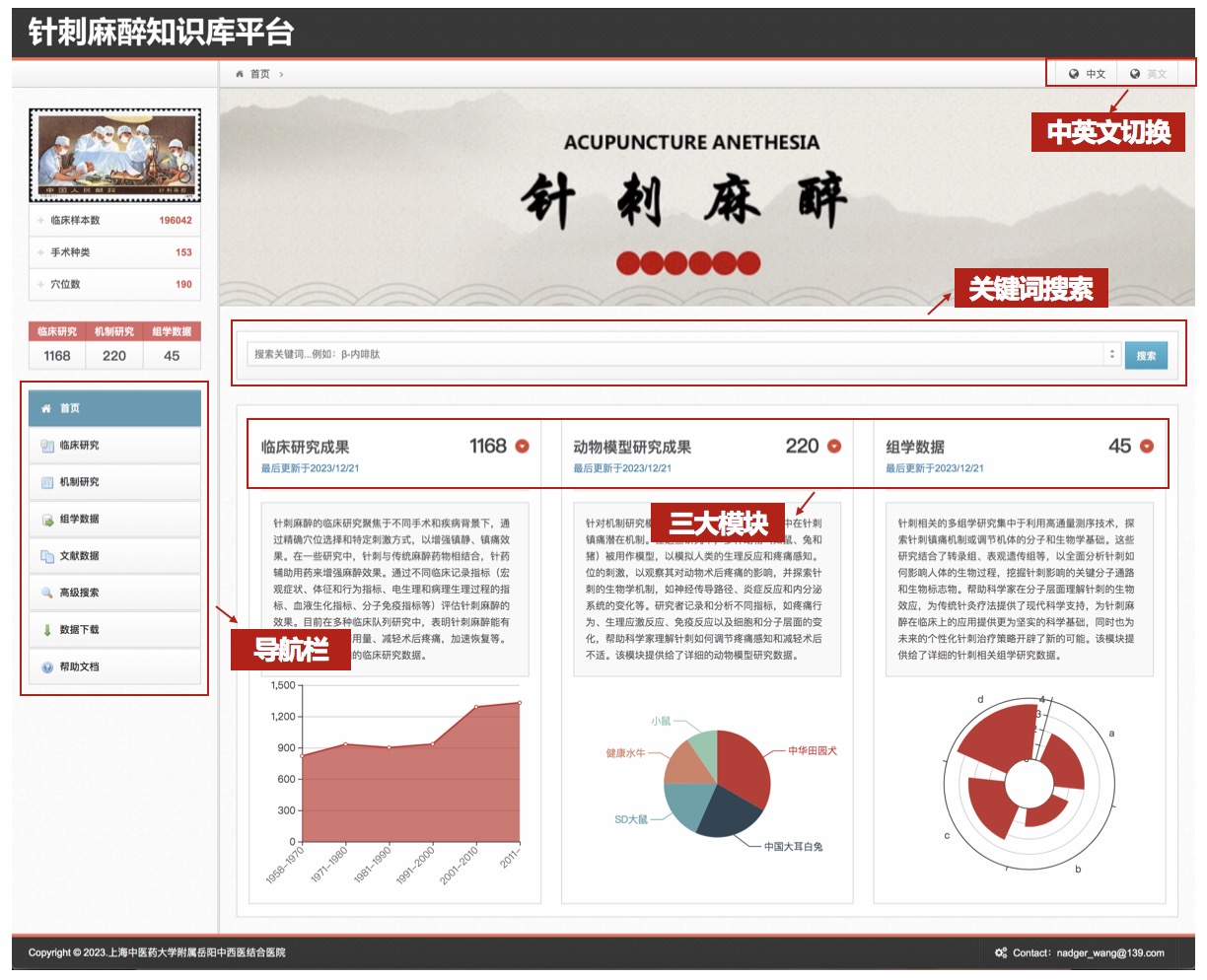Viewport: 1207px width, 980px height.
Task: Open the keyword search dropdown arrows
Action: pos(1112,355)
